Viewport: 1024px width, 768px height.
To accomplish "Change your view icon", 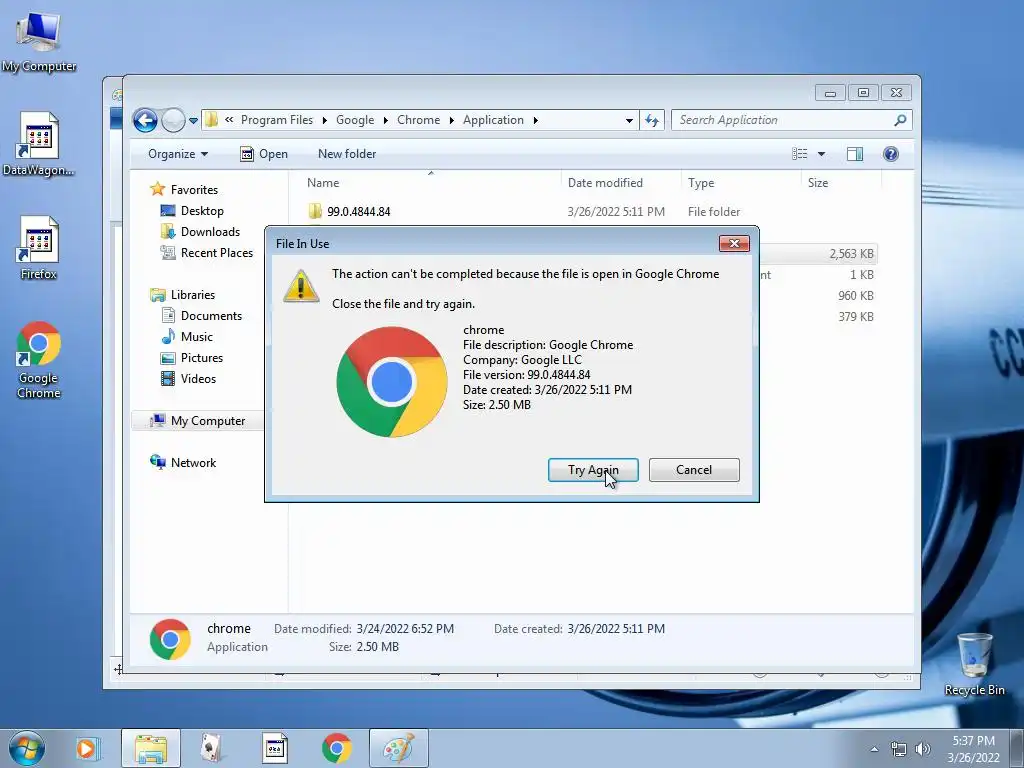I will tap(800, 154).
